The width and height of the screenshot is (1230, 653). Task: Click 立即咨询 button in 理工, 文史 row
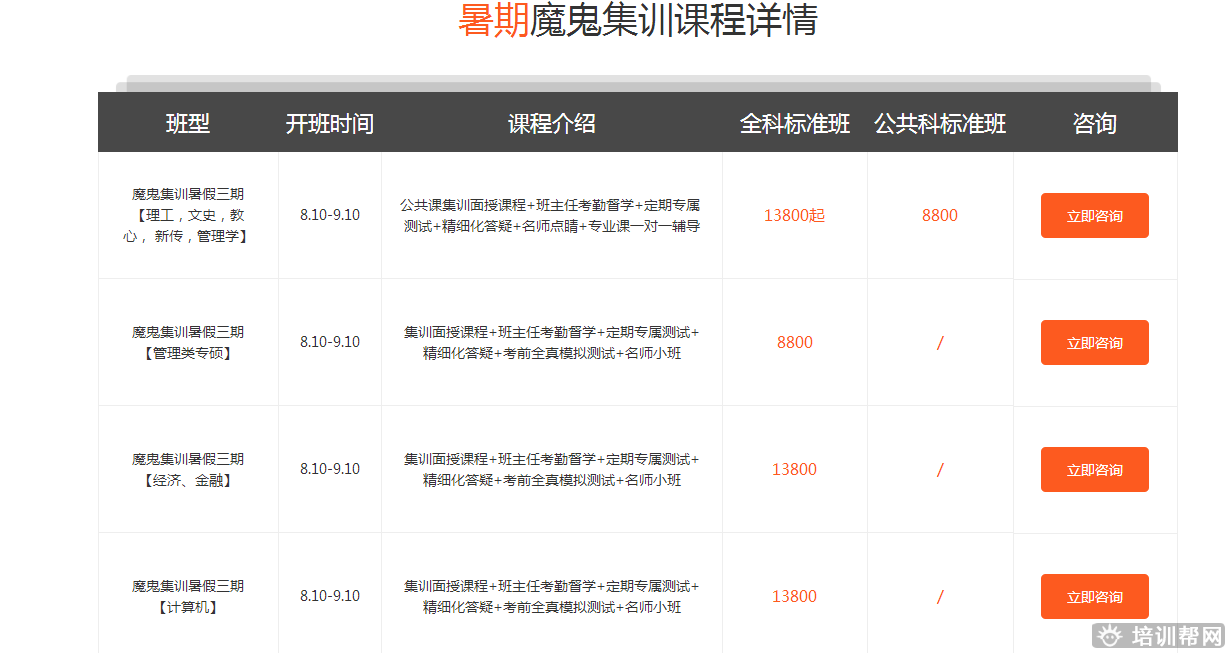pos(1094,216)
